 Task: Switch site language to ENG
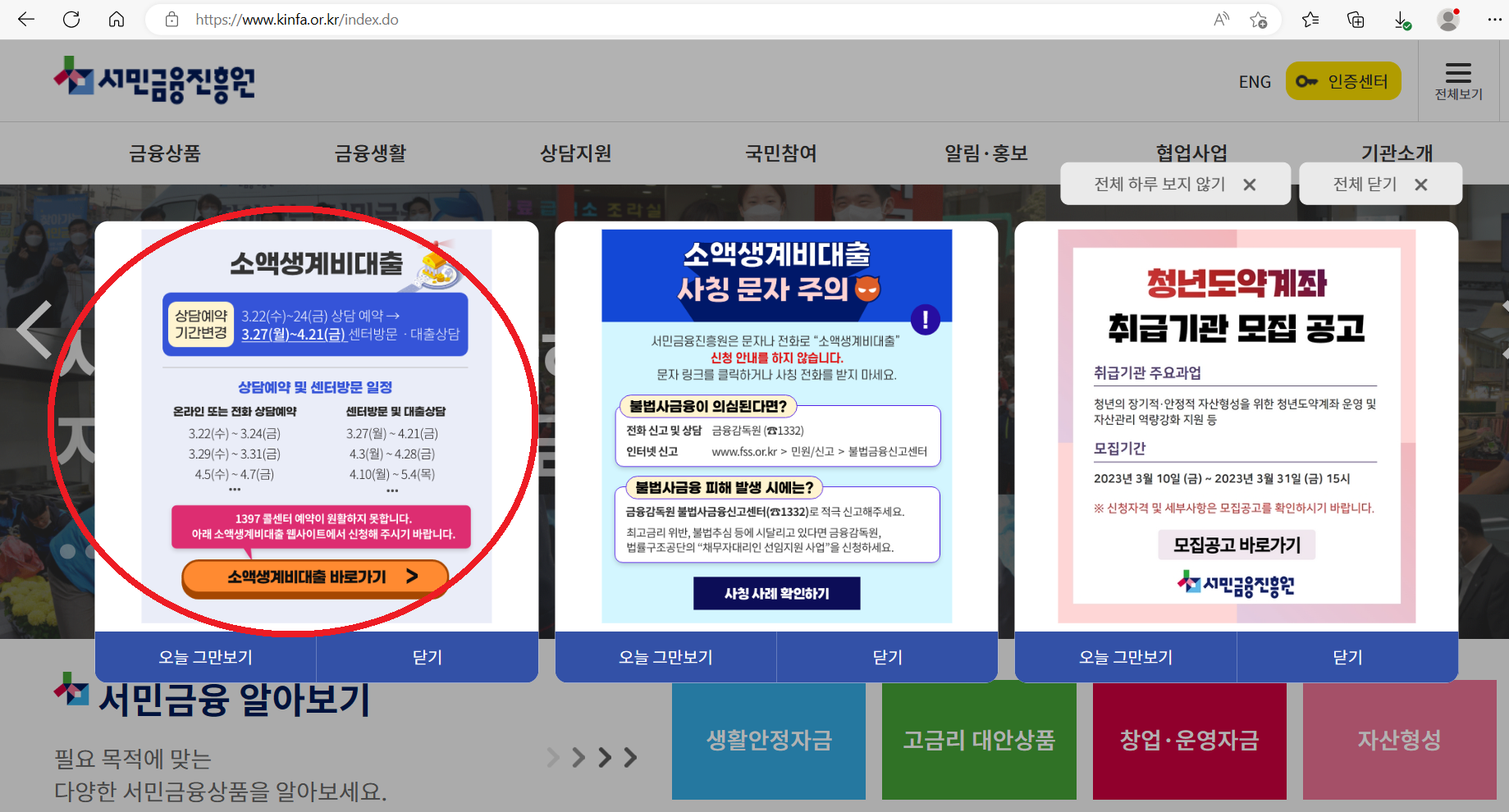point(1255,82)
